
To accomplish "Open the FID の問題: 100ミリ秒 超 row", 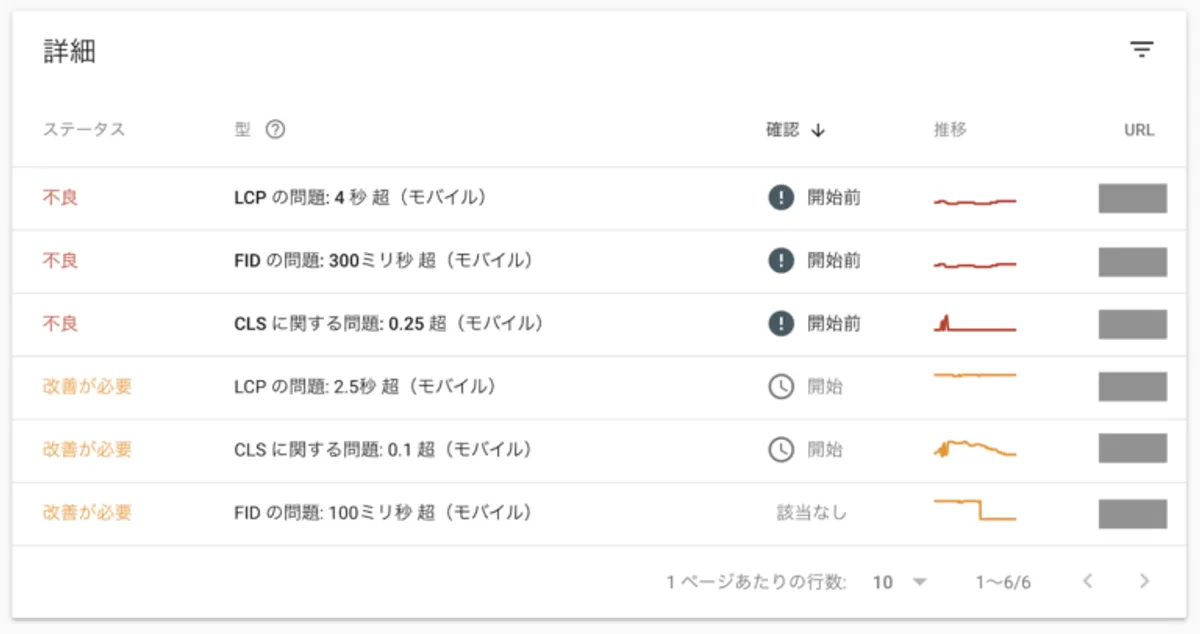I will (x=600, y=513).
